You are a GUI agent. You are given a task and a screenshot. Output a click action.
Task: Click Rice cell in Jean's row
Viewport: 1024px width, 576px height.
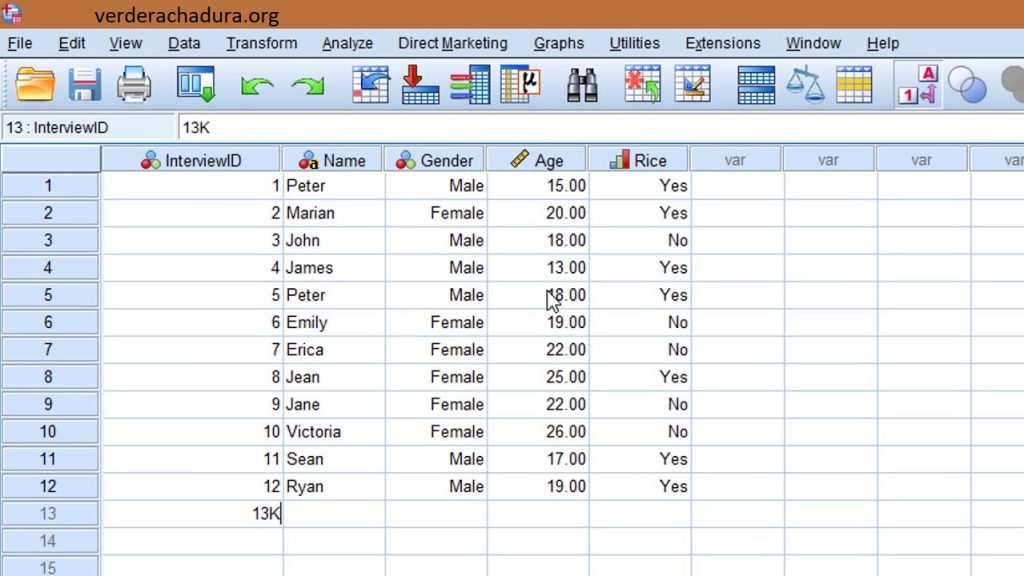tap(639, 377)
